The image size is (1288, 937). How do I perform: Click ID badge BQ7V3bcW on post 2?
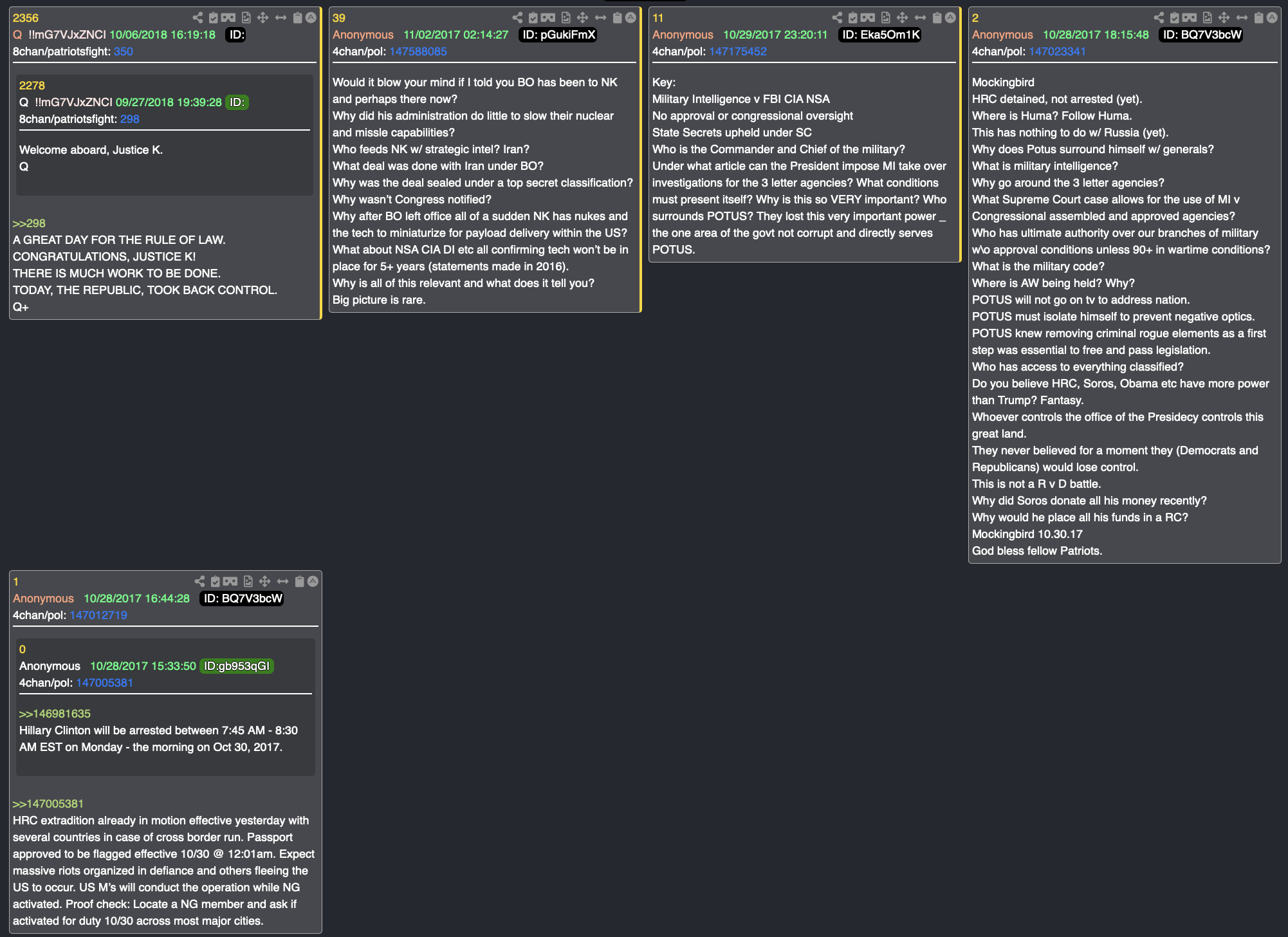(x=1201, y=35)
